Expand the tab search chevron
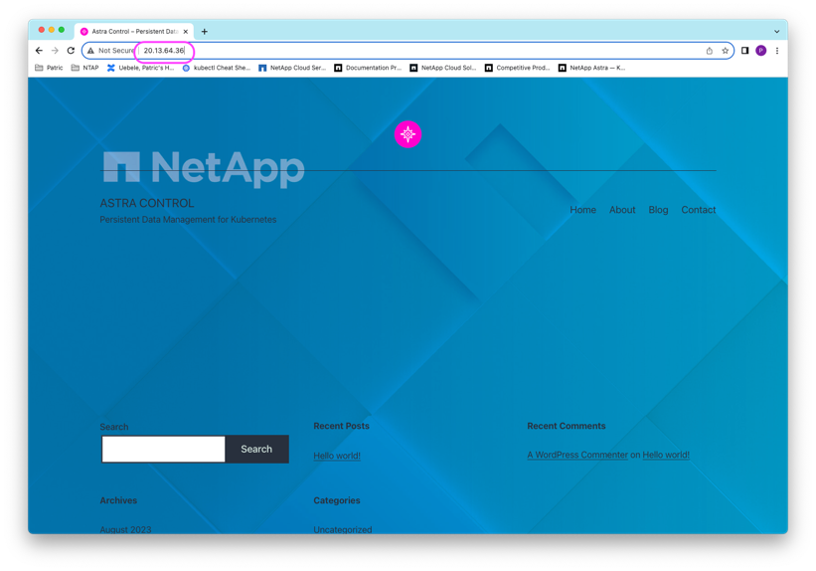Screen dimensions: 816x571 pos(776,32)
